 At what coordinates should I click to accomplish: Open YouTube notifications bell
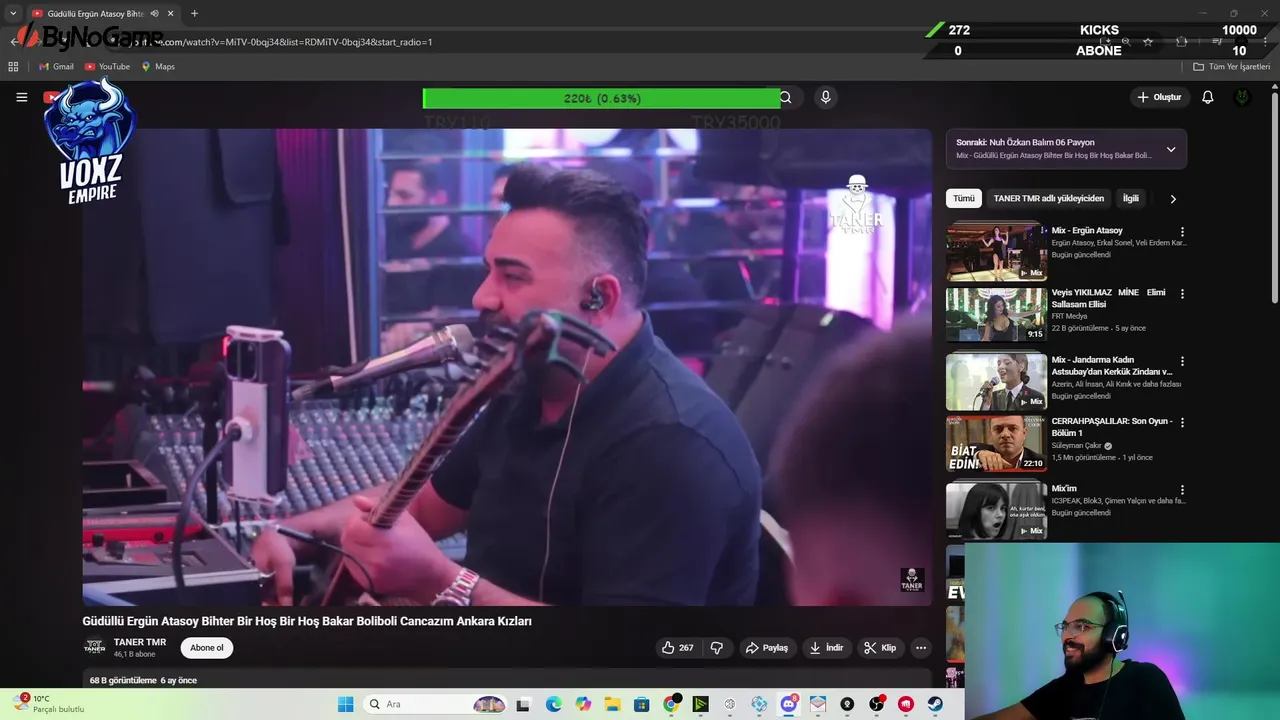coord(1207,97)
